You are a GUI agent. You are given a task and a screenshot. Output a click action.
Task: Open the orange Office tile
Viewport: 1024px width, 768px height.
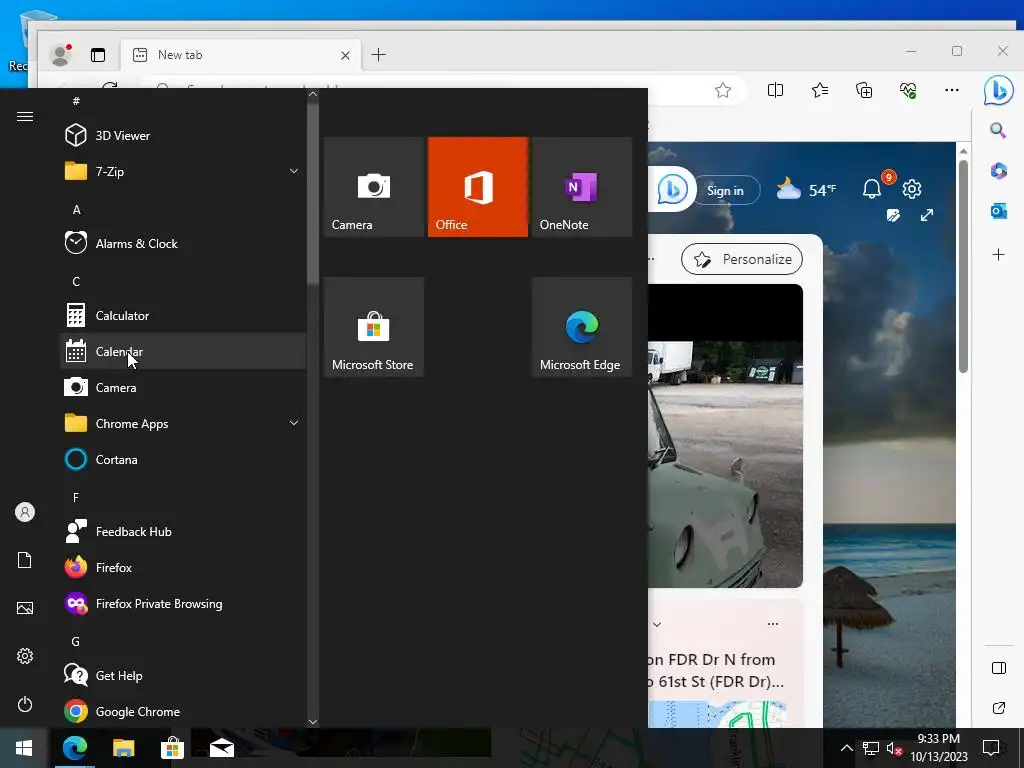coord(478,187)
